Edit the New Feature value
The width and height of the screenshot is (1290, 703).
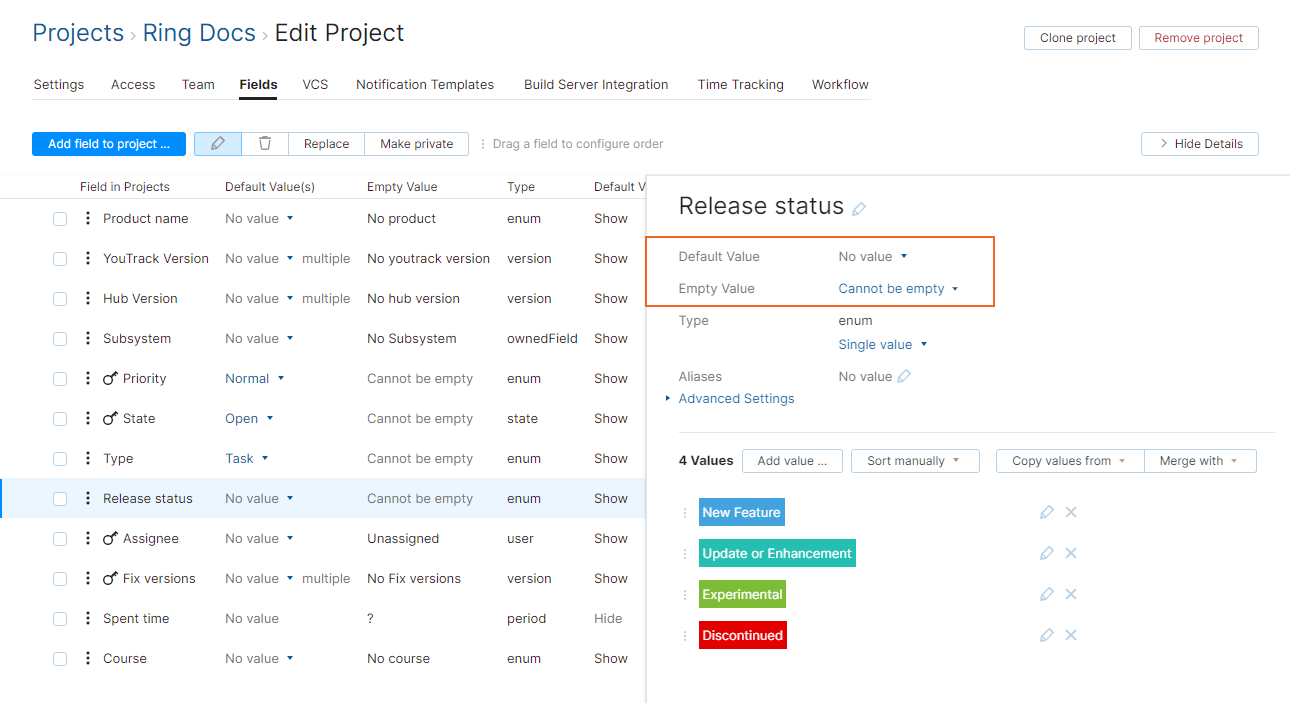click(1046, 512)
